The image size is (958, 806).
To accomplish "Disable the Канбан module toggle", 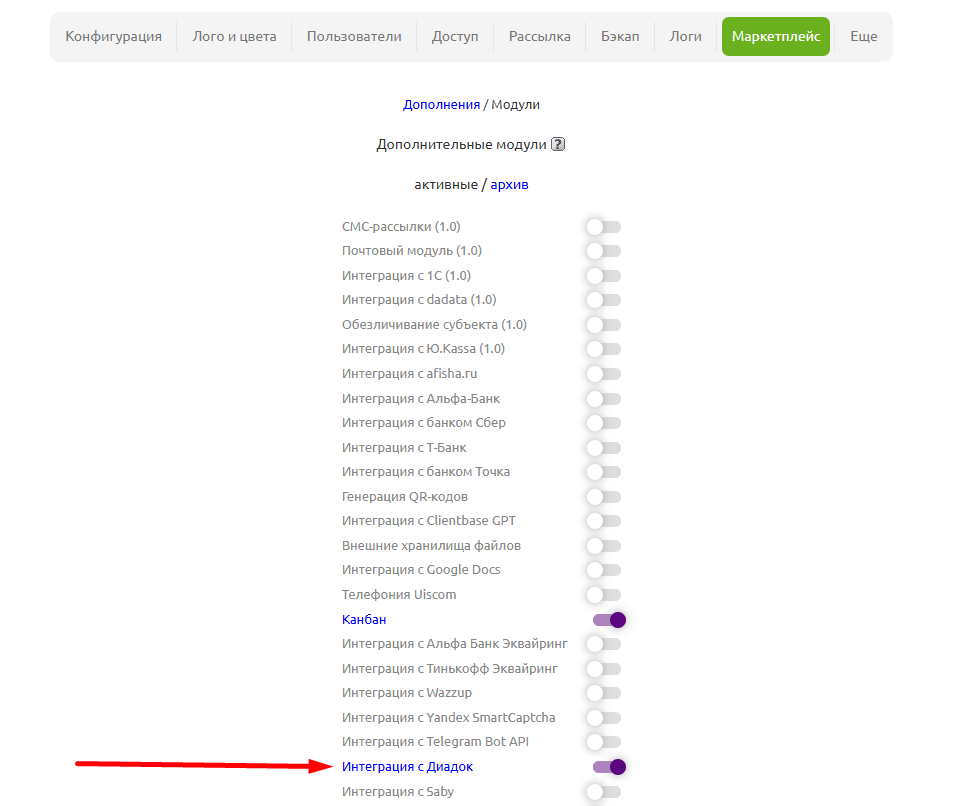I will tap(608, 620).
